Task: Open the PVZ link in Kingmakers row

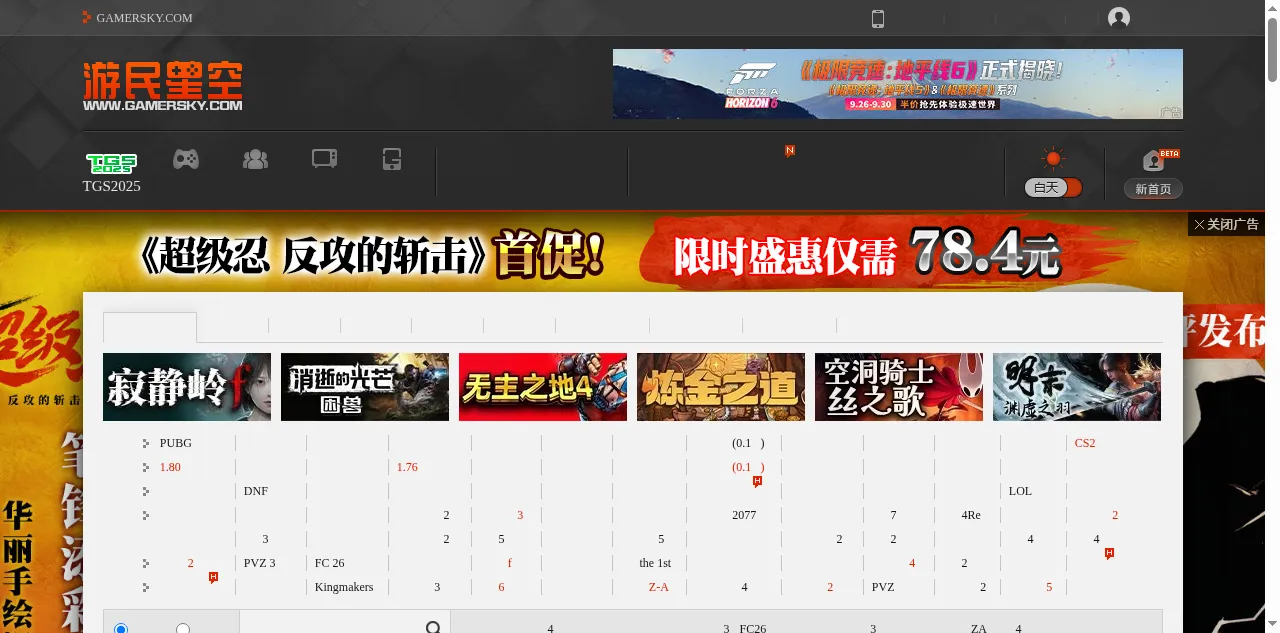Action: tap(883, 587)
